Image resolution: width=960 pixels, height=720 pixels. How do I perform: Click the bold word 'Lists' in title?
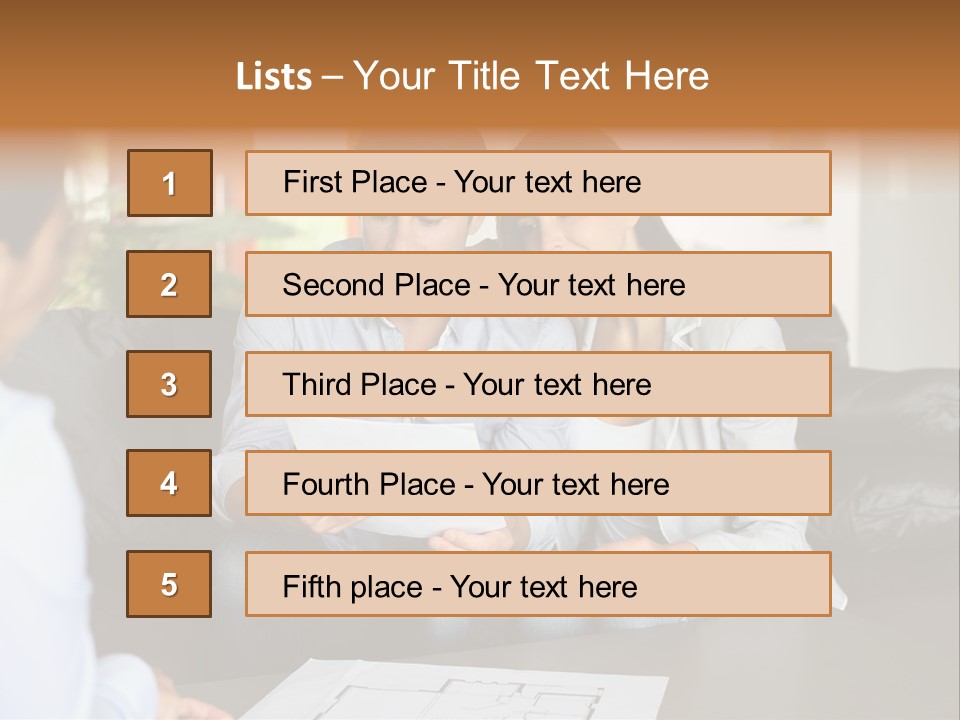[x=274, y=77]
